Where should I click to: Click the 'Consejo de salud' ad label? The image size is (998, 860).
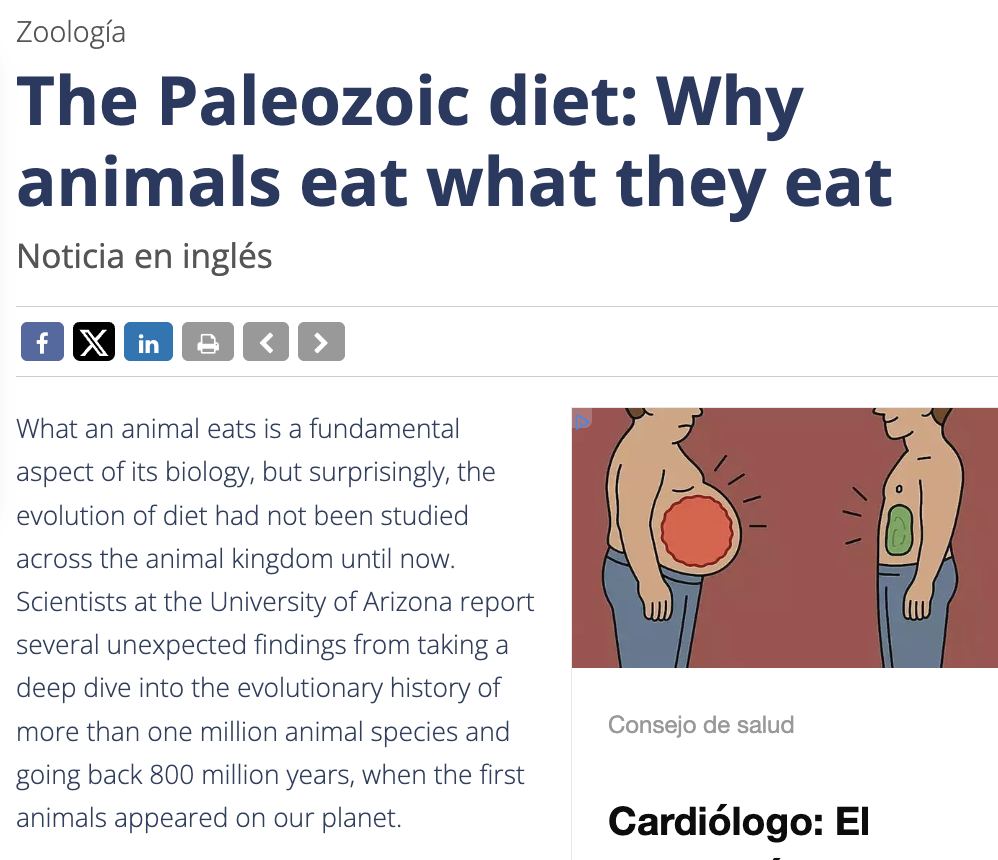tap(701, 725)
